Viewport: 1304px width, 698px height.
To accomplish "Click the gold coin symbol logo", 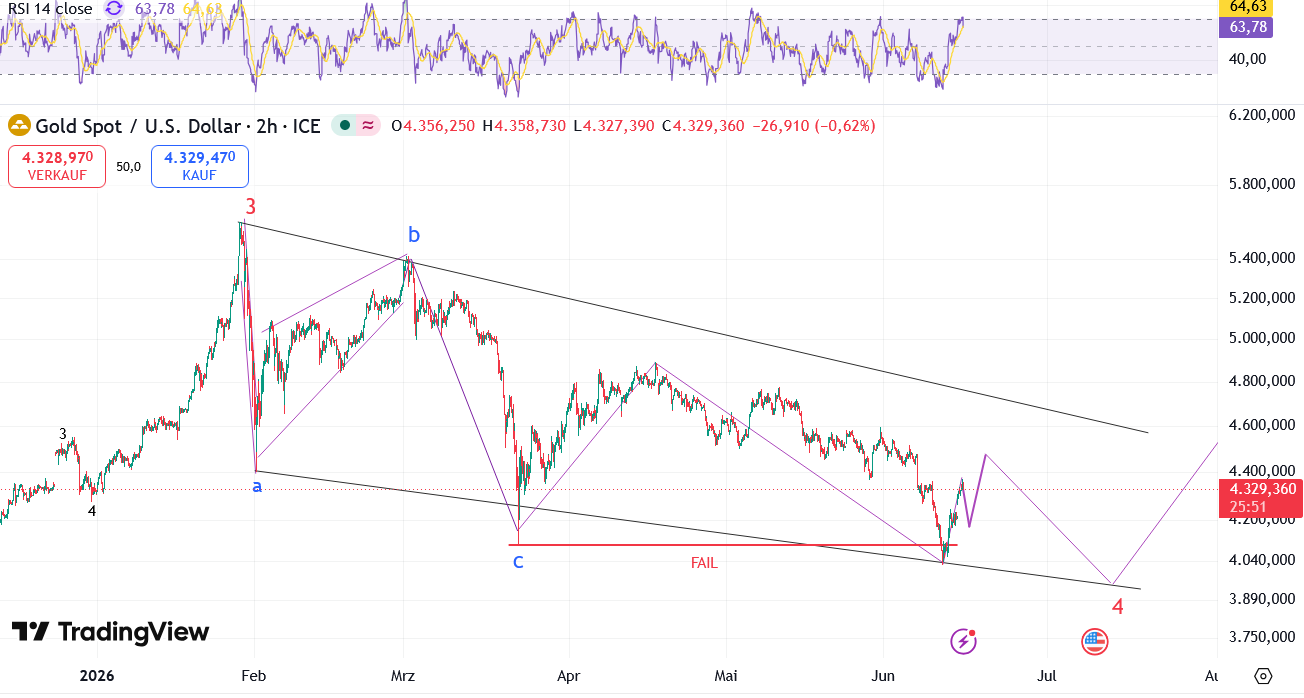I will point(19,126).
